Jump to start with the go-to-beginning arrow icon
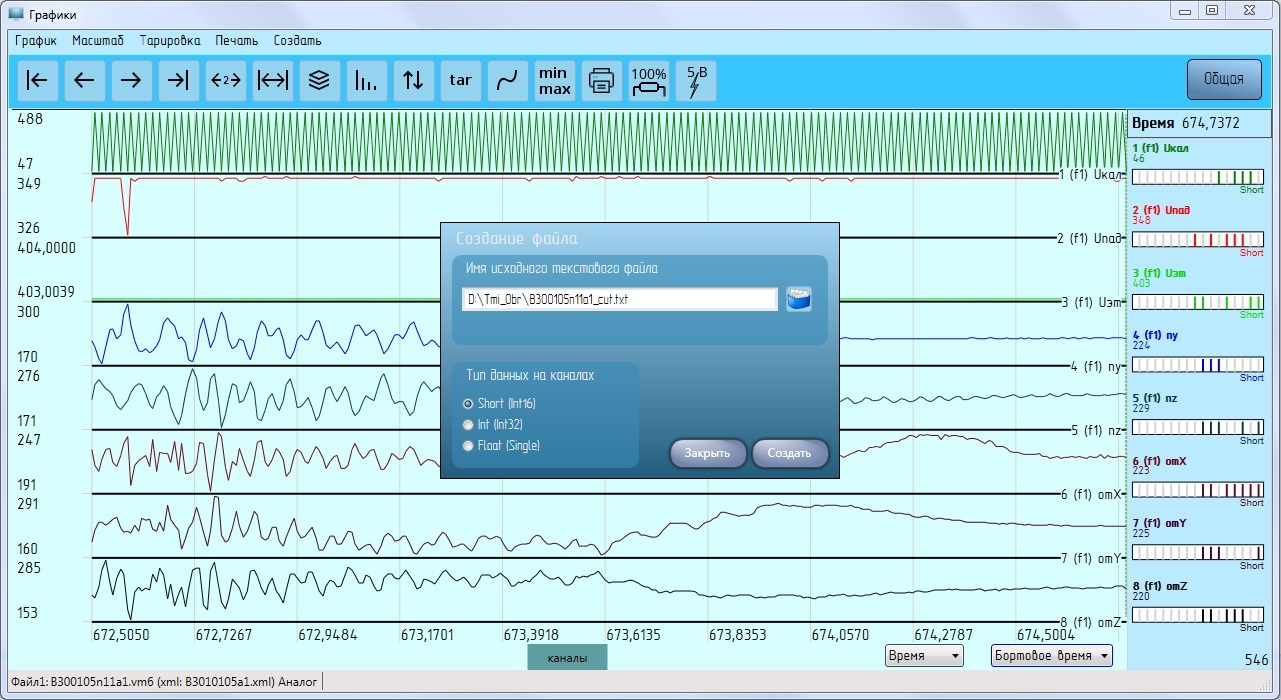The width and height of the screenshot is (1281, 700). [37, 81]
